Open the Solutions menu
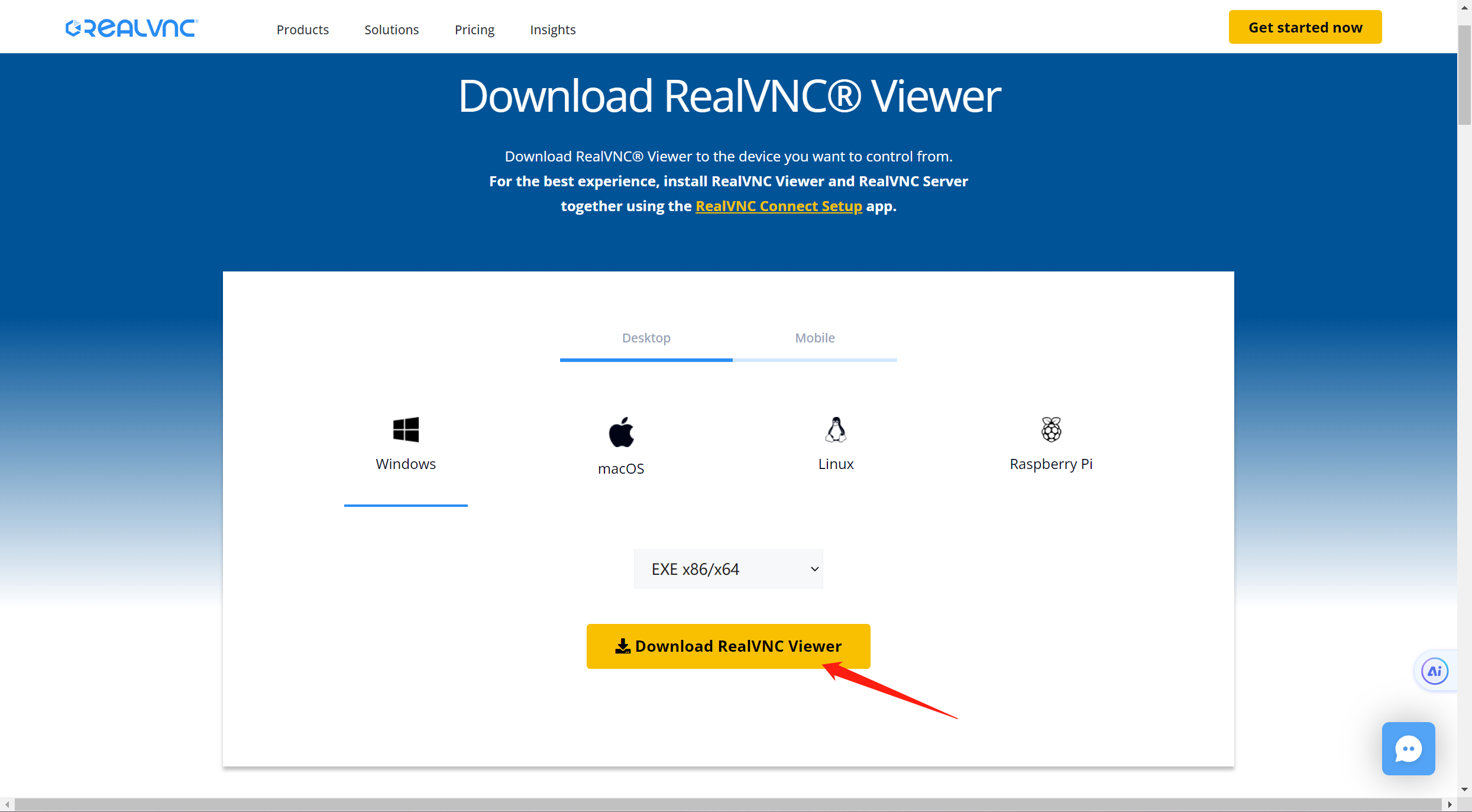 point(392,30)
